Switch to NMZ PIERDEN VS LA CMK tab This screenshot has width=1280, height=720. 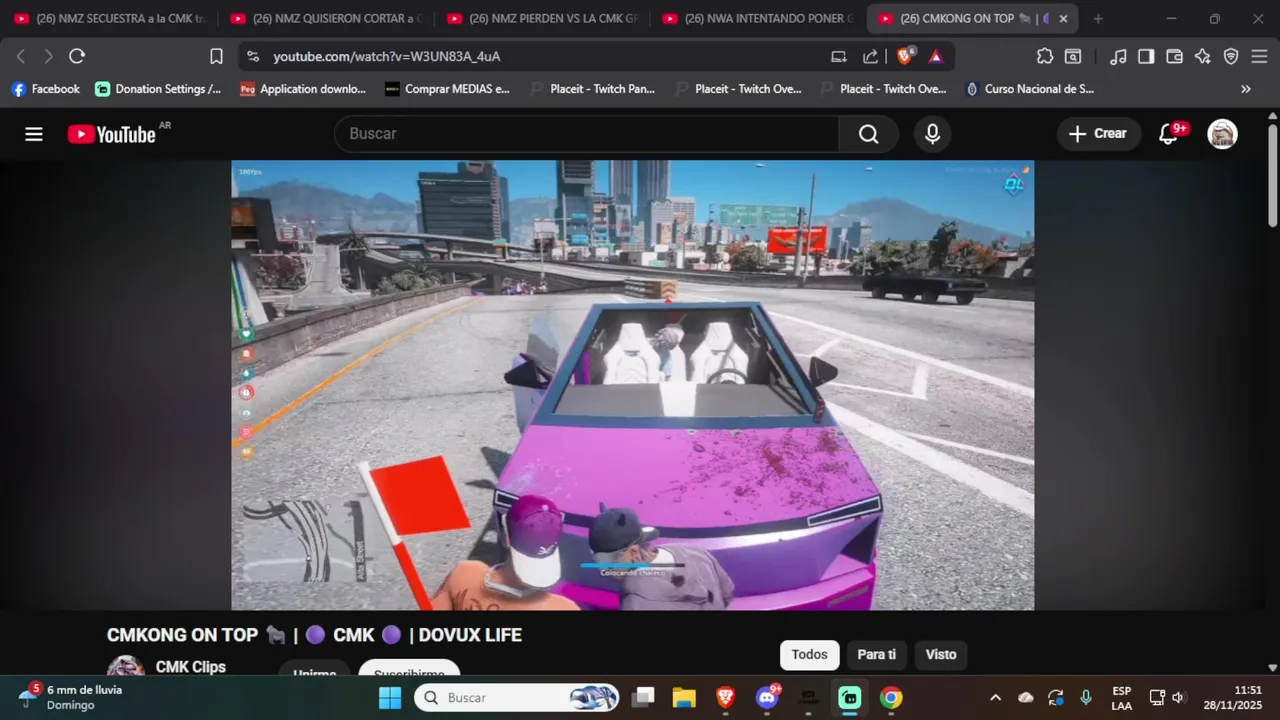[x=542, y=19]
